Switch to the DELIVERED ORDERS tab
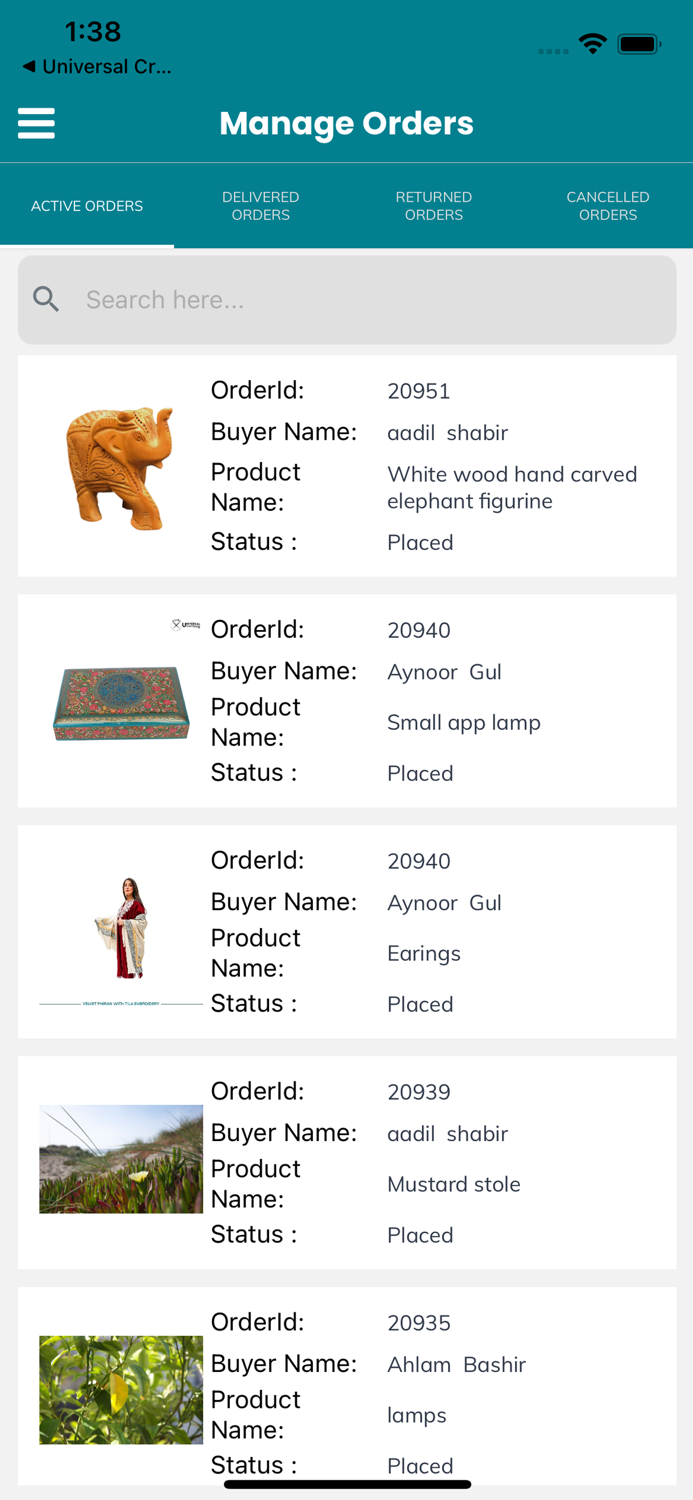Screen dimensions: 693x1500 [260, 205]
